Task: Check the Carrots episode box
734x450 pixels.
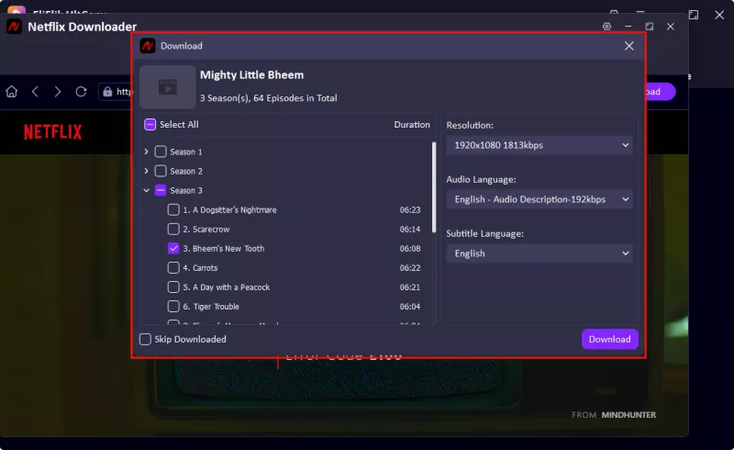Action: 173,268
